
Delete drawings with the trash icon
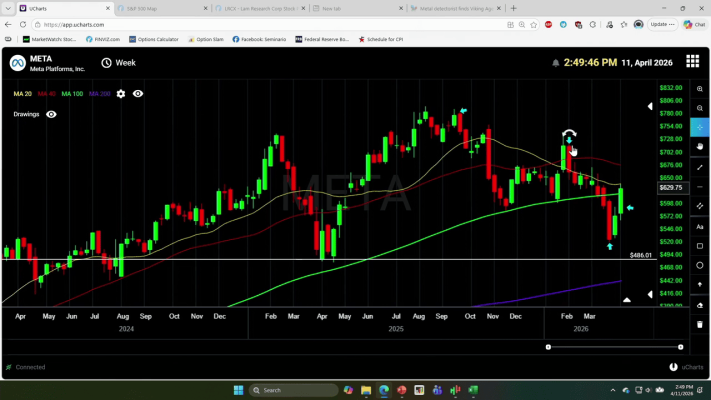click(x=700, y=324)
